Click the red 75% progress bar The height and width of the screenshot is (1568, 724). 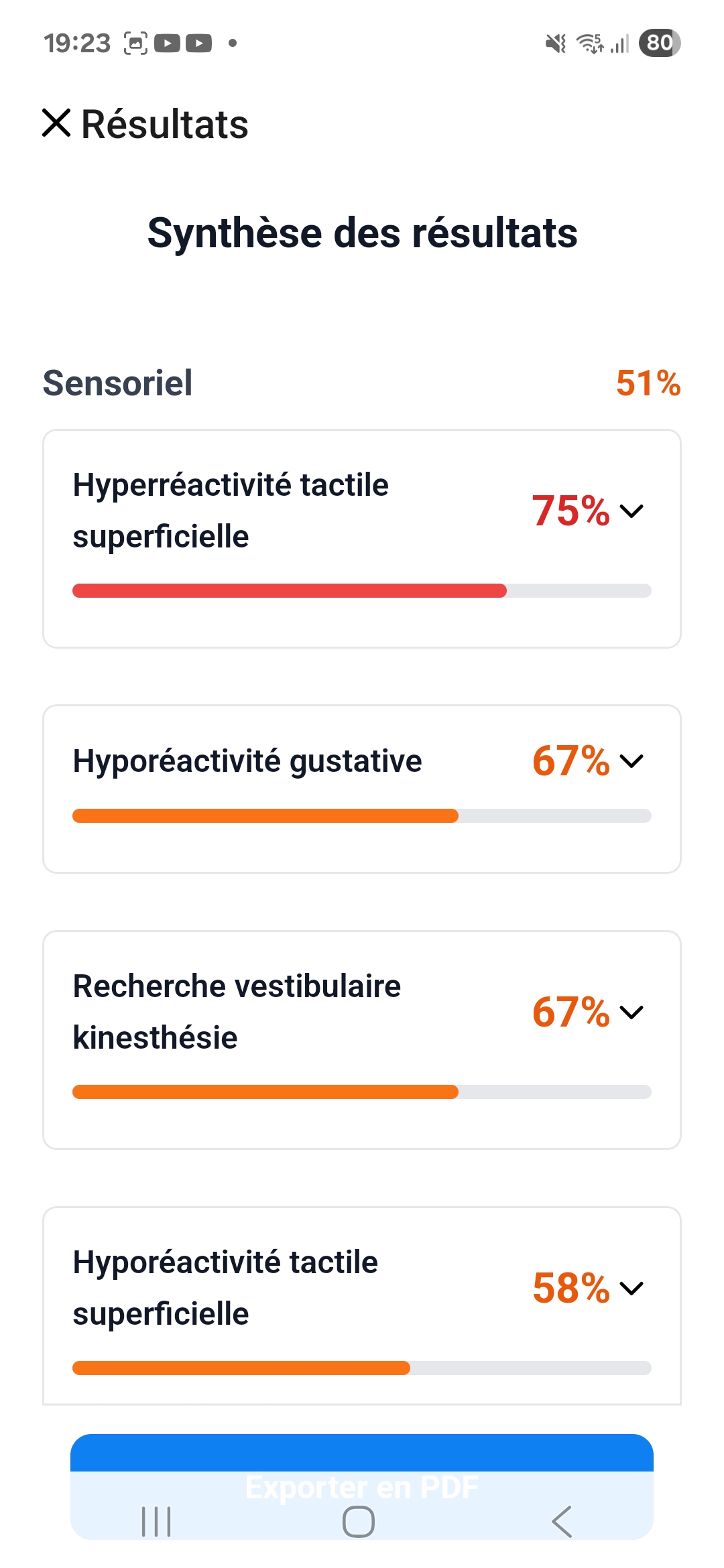(290, 590)
